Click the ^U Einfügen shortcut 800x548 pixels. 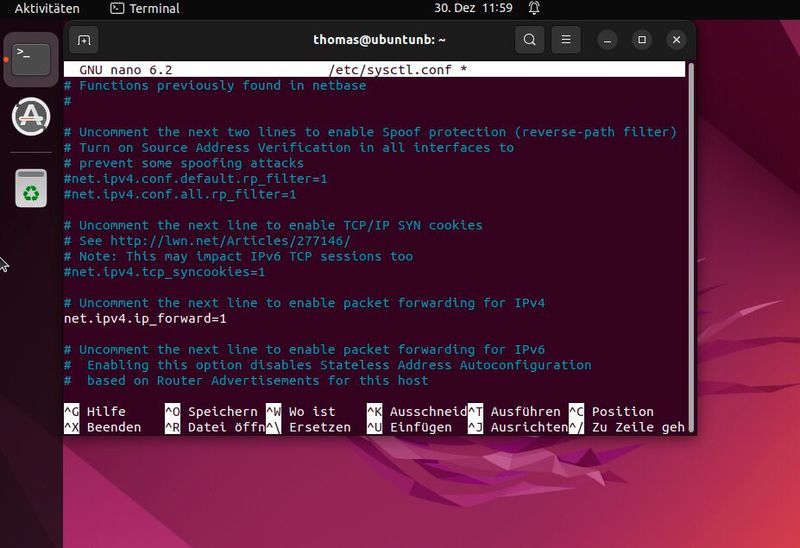pyautogui.click(x=409, y=427)
